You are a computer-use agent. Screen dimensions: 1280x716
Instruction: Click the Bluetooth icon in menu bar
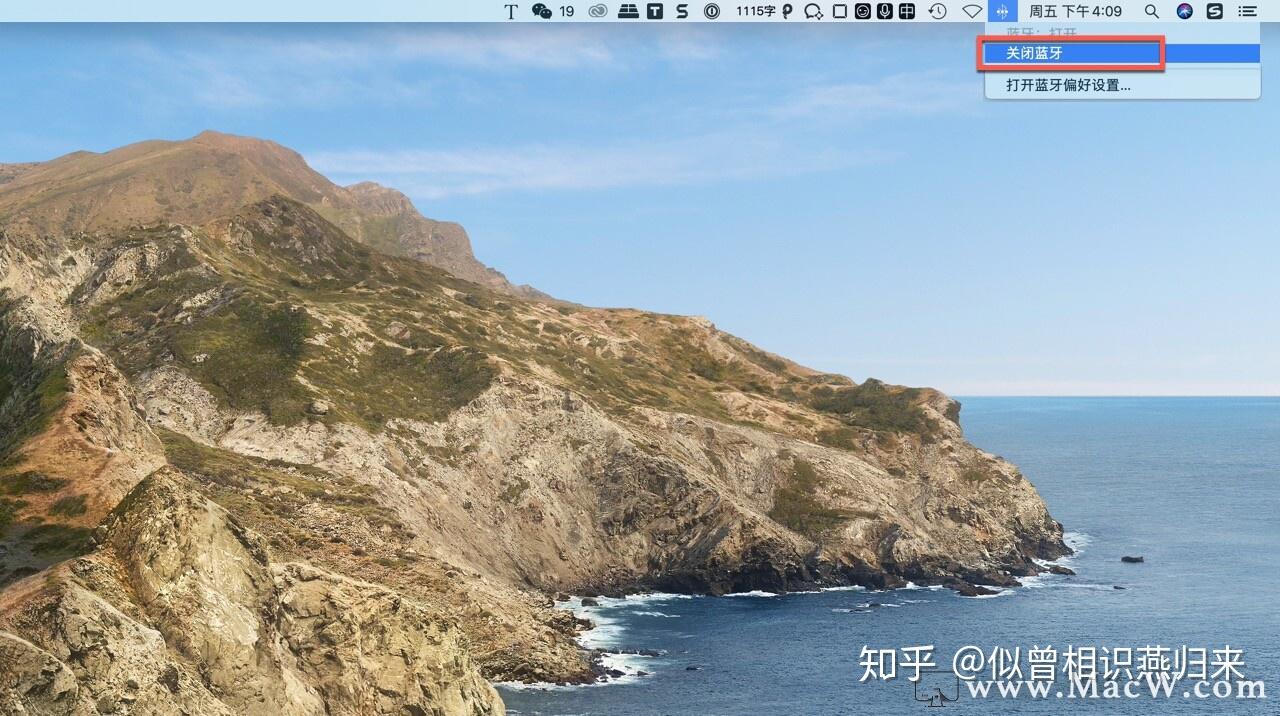pyautogui.click(x=1002, y=11)
